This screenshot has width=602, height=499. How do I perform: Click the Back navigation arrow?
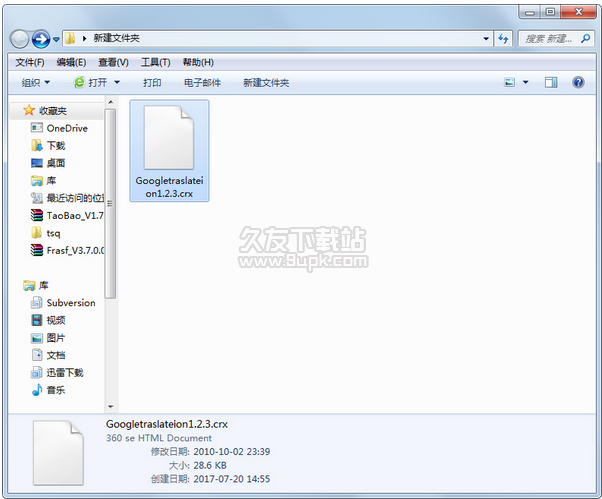click(19, 39)
